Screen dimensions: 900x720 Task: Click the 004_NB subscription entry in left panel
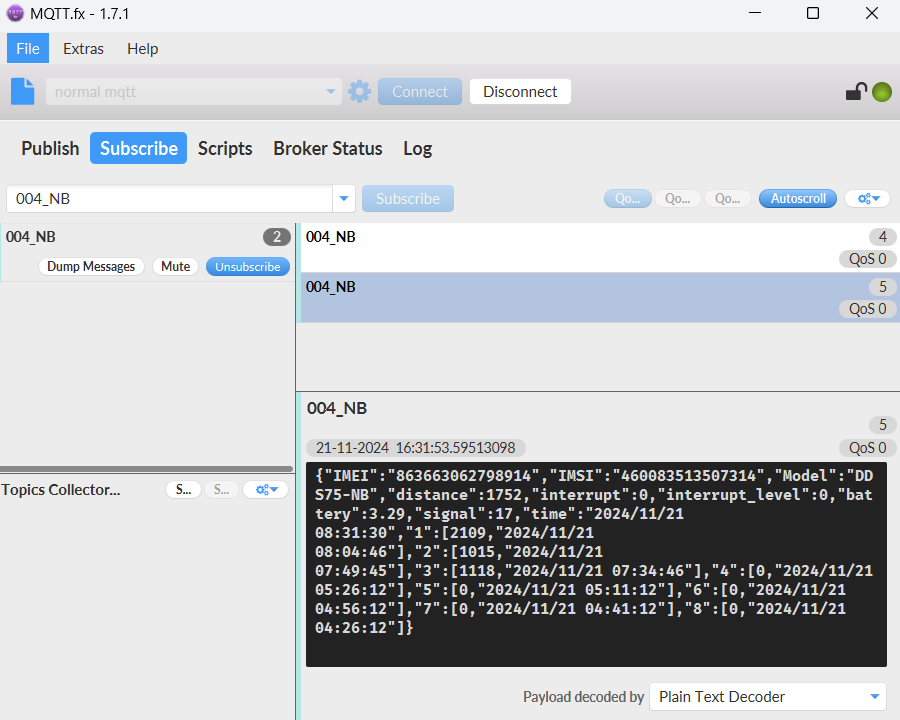coord(147,253)
